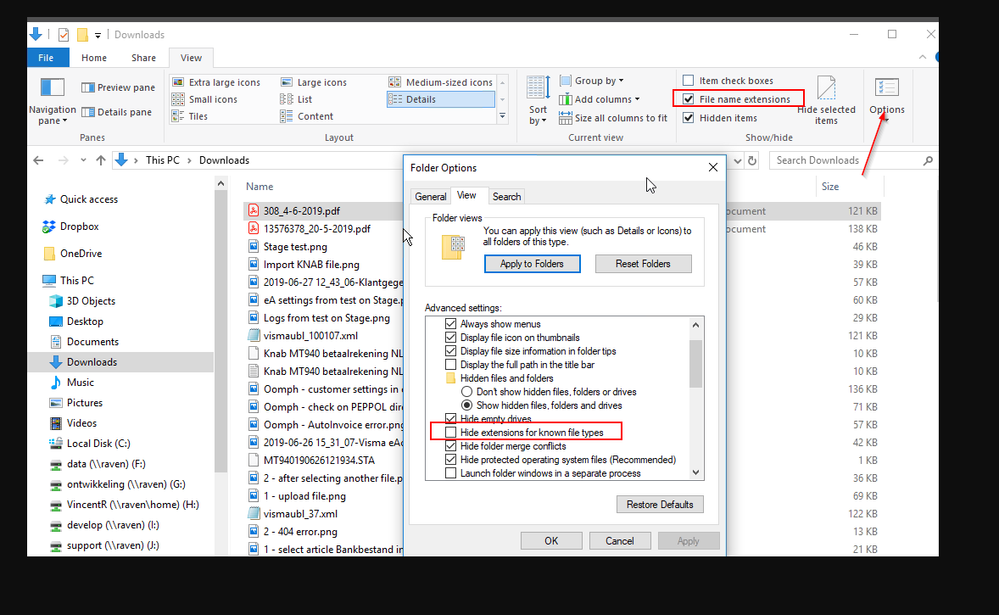Click Apply to Folders button

(532, 264)
